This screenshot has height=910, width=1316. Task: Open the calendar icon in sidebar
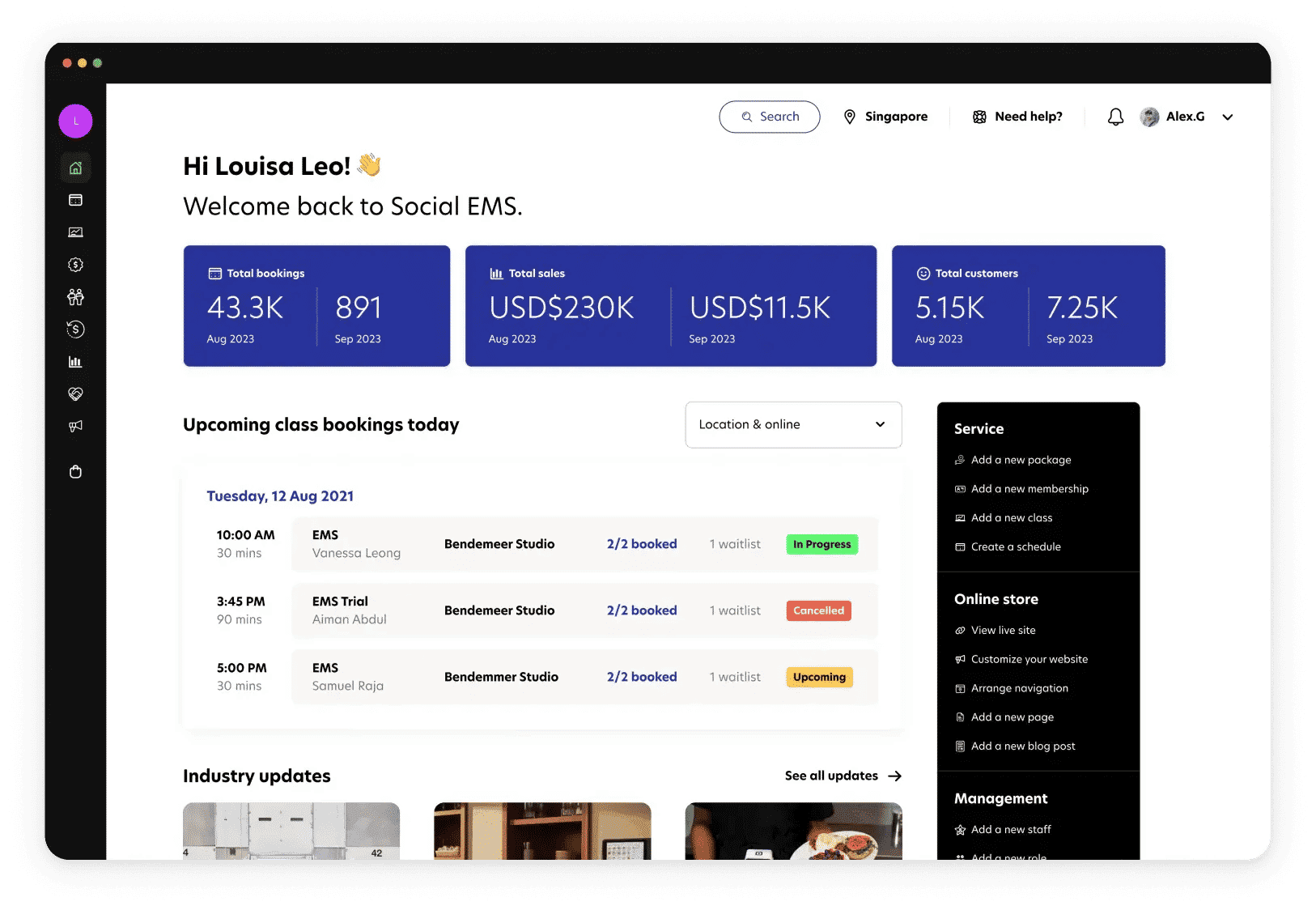[75, 200]
